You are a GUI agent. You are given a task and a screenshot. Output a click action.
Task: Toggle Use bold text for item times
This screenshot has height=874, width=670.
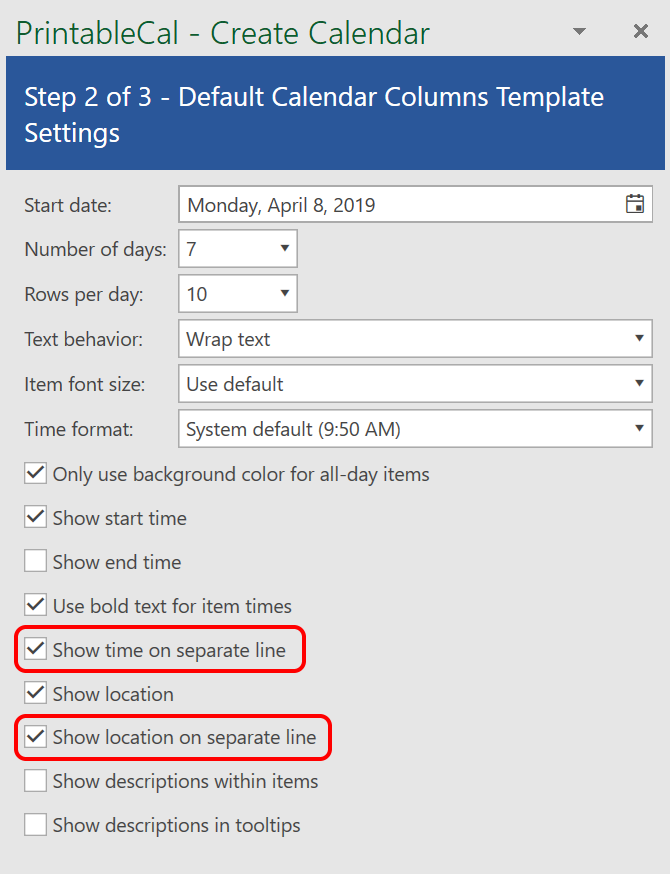(36, 606)
